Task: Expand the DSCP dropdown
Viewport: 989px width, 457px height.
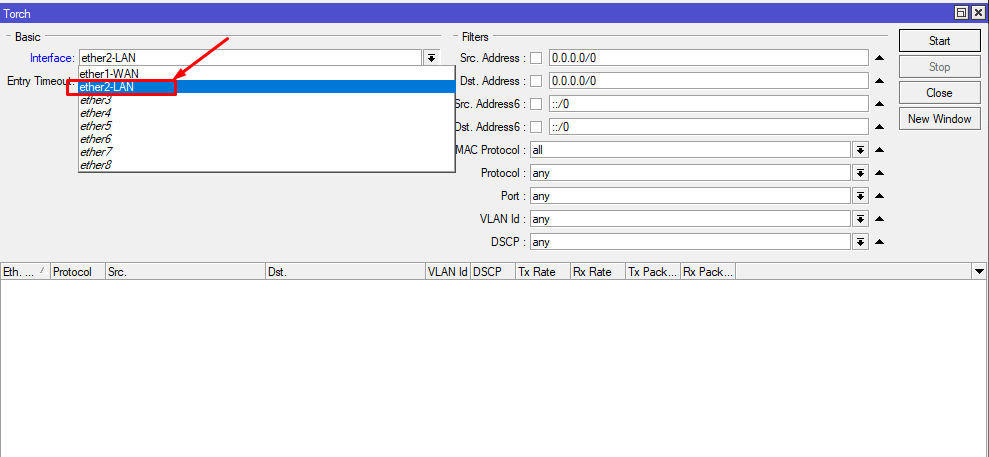Action: click(860, 242)
